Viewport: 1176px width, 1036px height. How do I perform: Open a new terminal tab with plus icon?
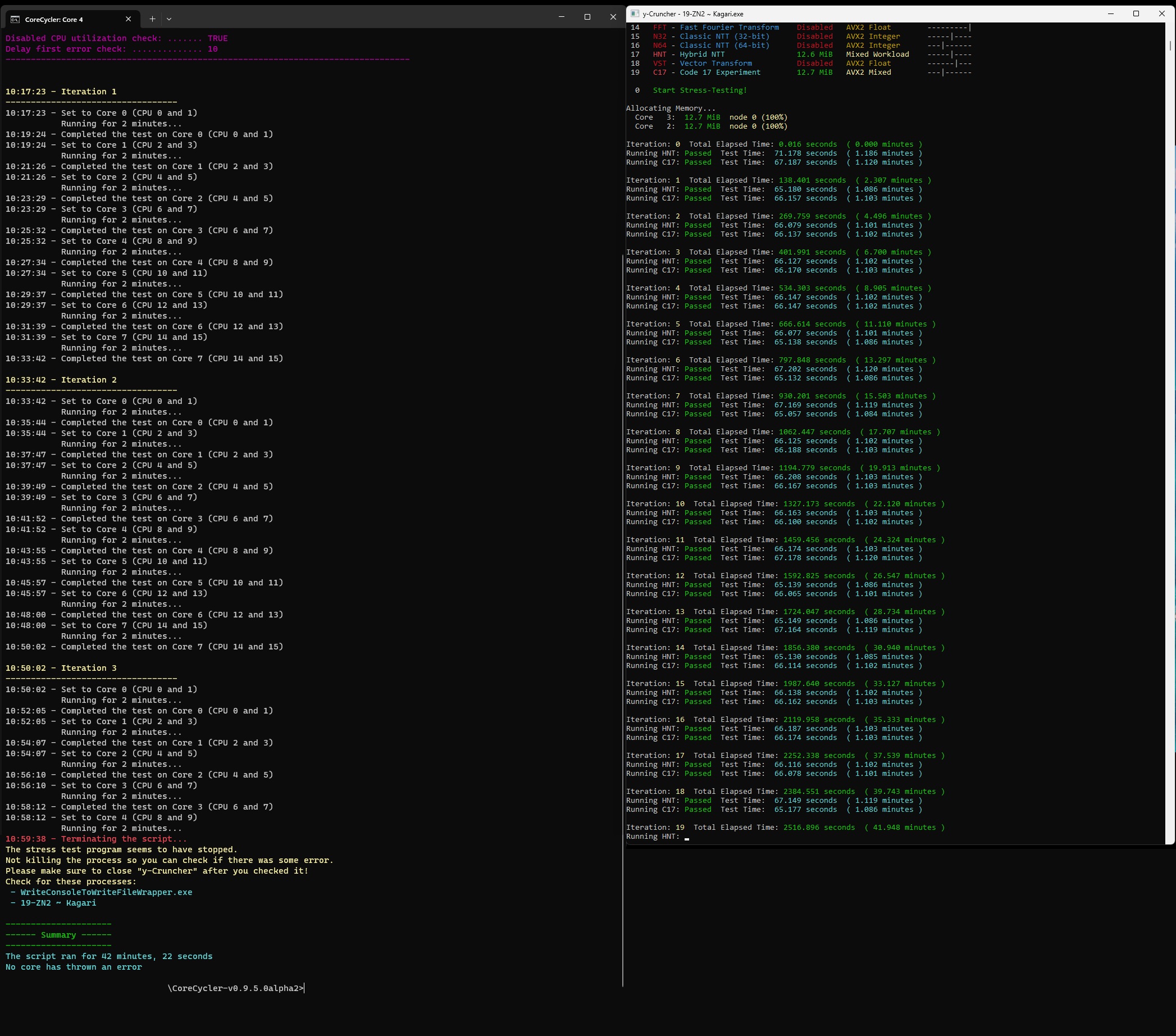tap(152, 19)
